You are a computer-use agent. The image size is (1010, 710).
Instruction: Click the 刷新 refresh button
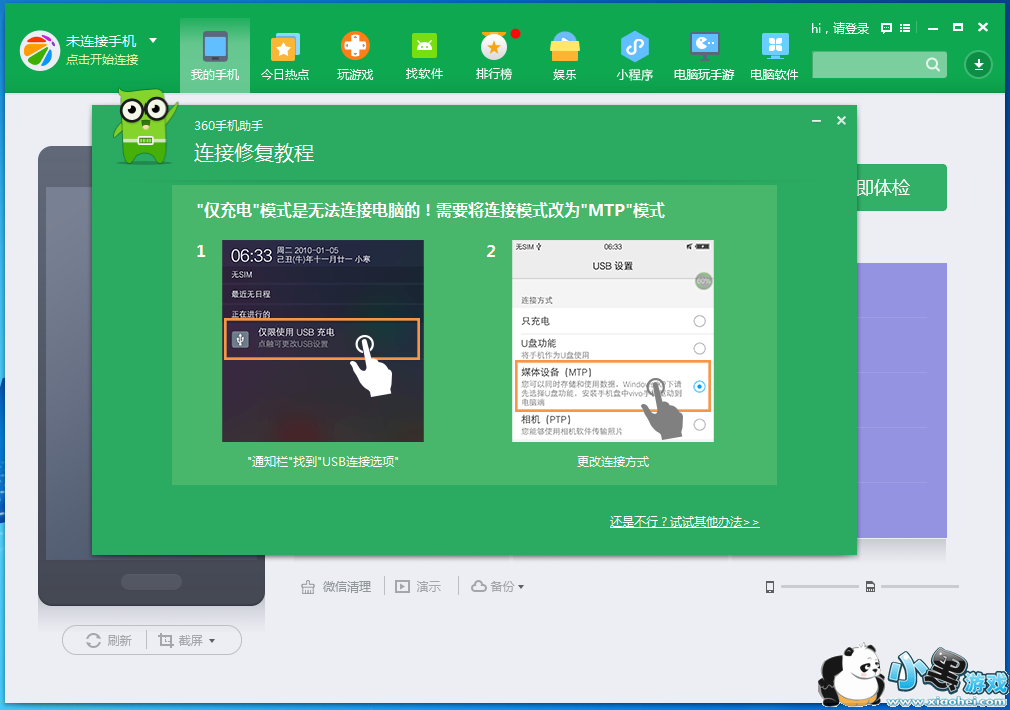[108, 640]
